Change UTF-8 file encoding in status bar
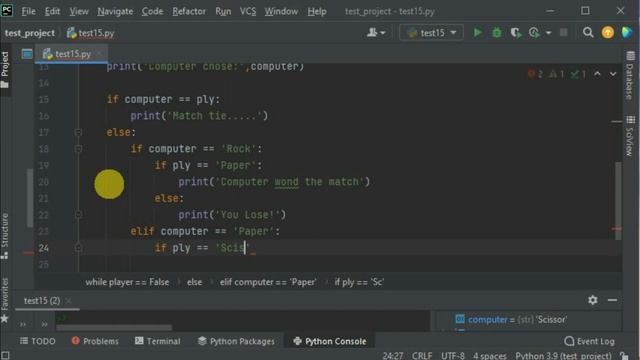 pyautogui.click(x=453, y=356)
